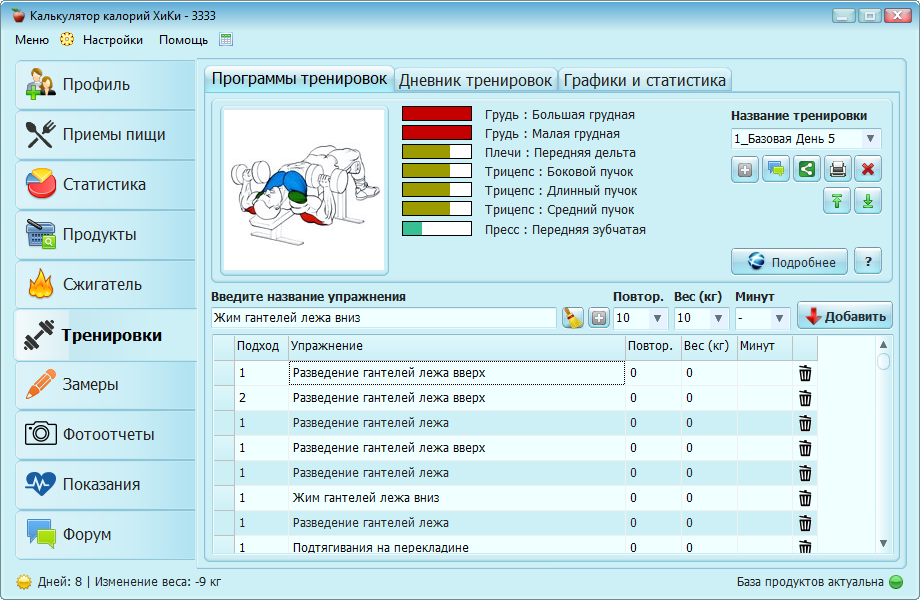The image size is (920, 600).
Task: Click the exercise name input field
Action: pyautogui.click(x=383, y=318)
